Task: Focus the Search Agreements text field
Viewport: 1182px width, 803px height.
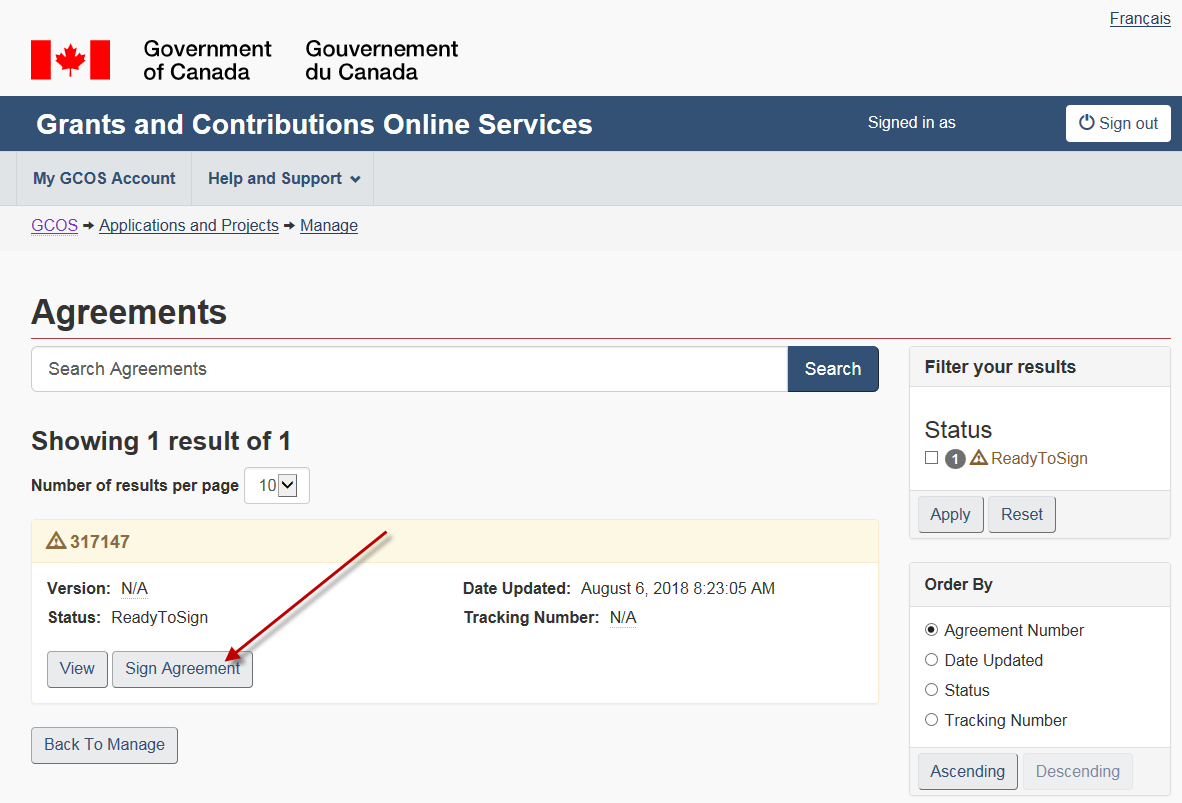Action: (410, 369)
